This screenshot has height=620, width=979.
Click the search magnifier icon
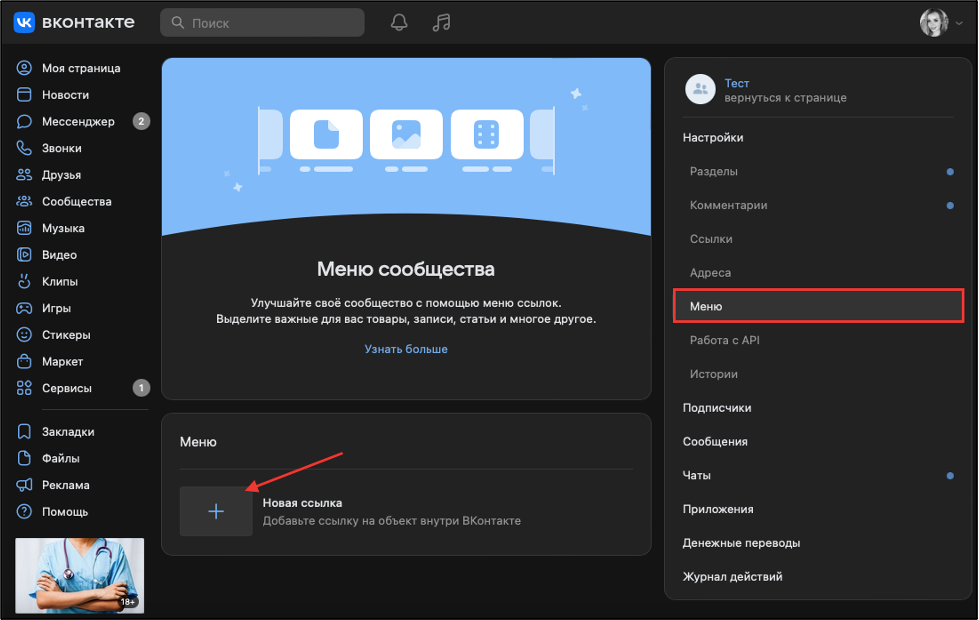tap(177, 22)
